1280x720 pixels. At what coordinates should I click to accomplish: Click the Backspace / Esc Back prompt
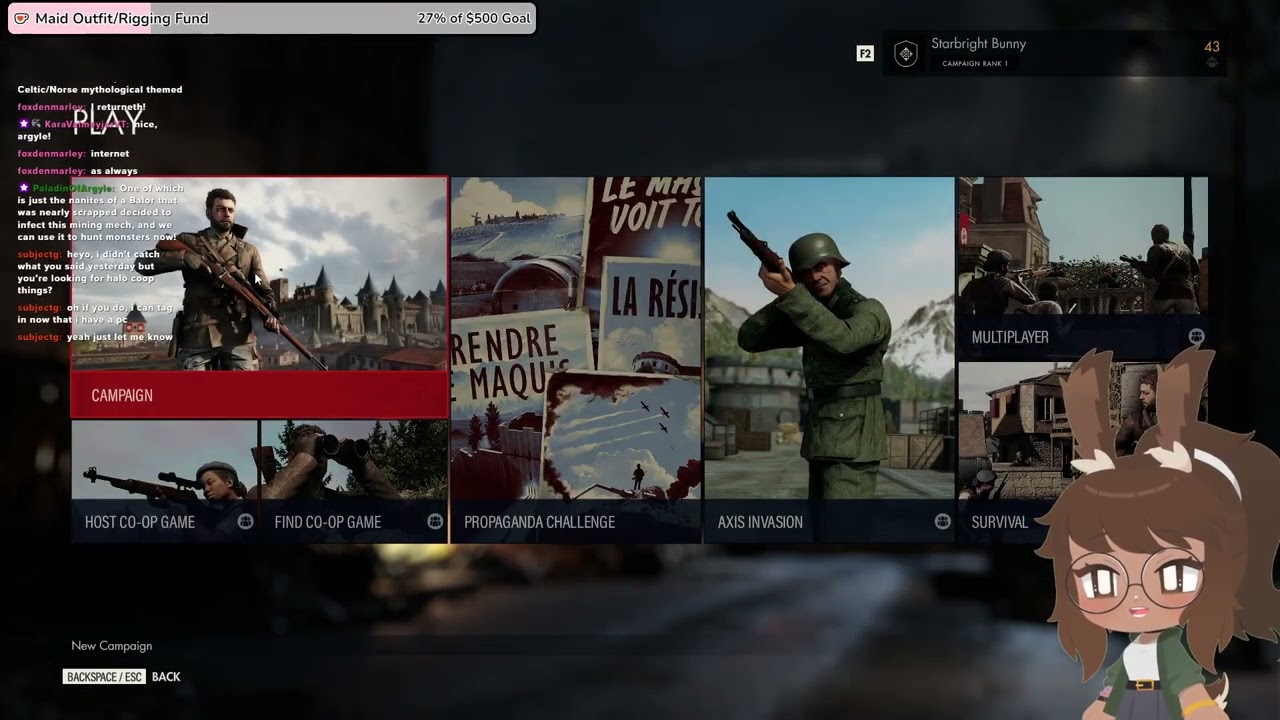click(122, 677)
